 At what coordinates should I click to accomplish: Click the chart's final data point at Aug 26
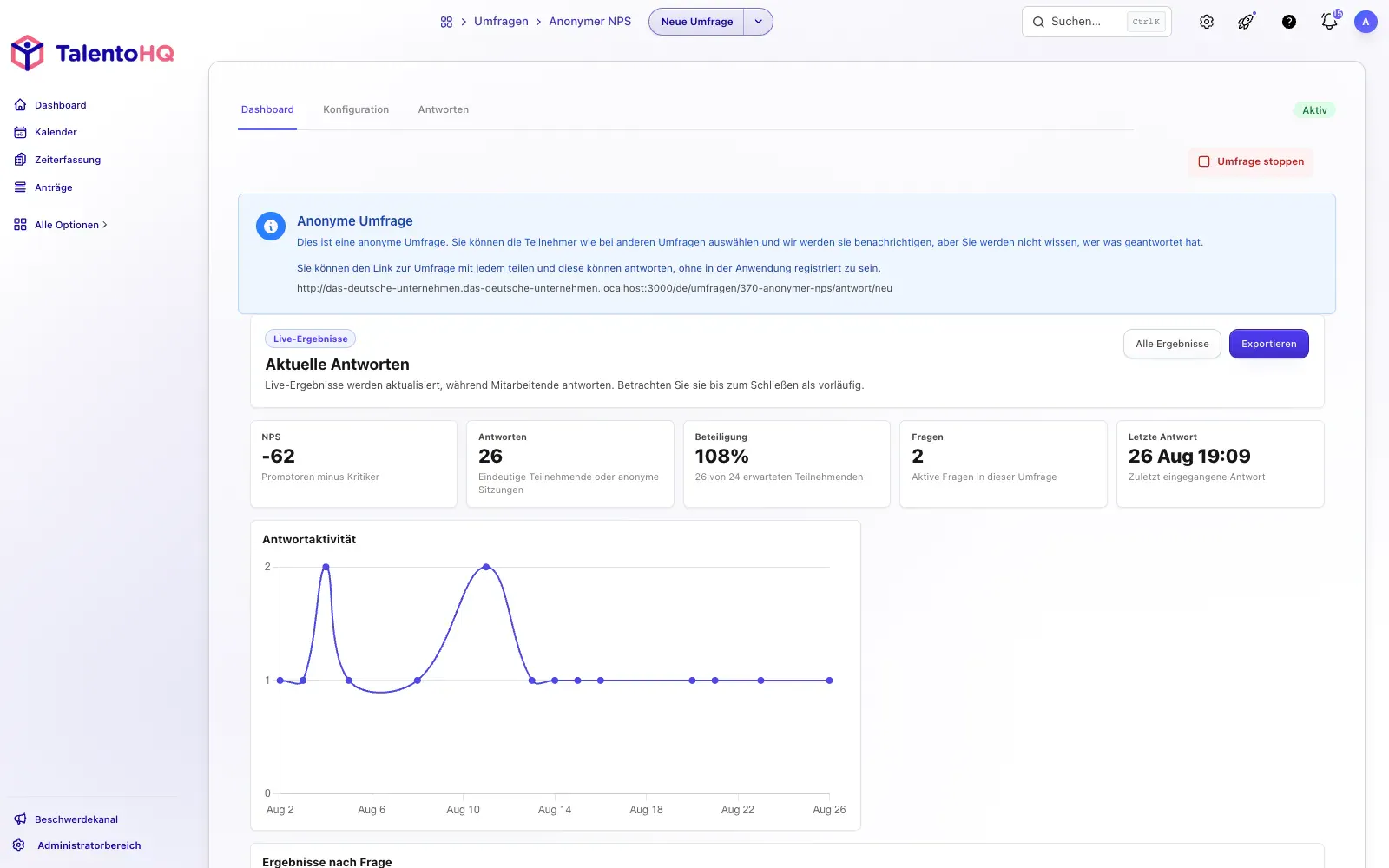pyautogui.click(x=830, y=681)
